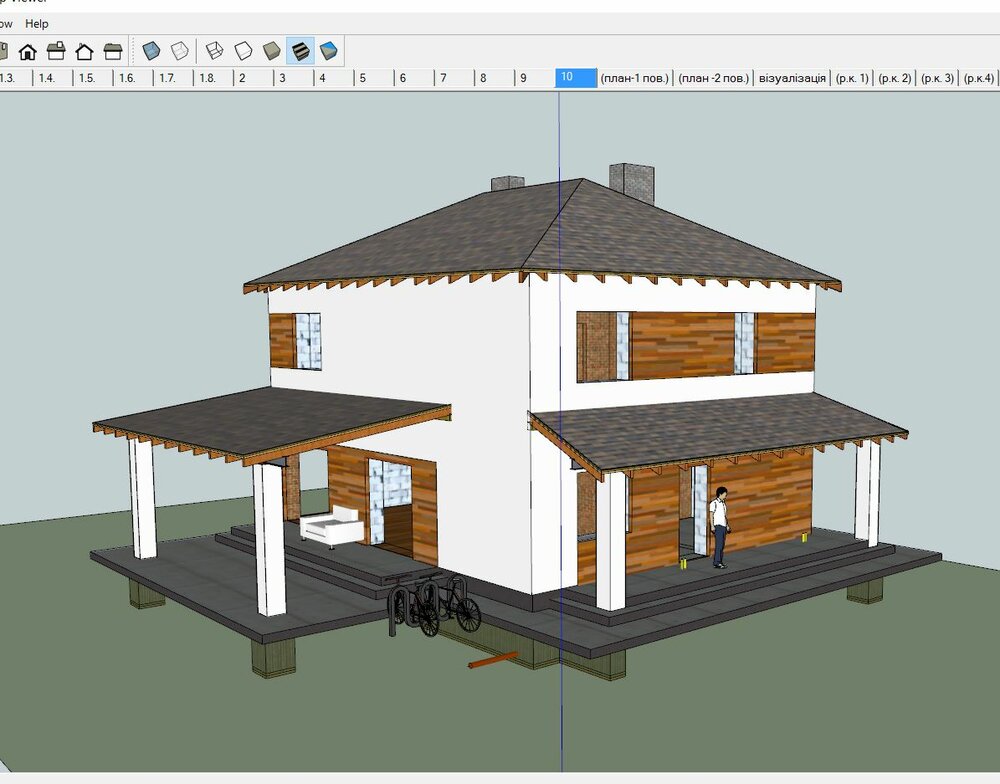Switch to Front view house icon
Image resolution: width=1000 pixels, height=784 pixels.
tap(27, 51)
